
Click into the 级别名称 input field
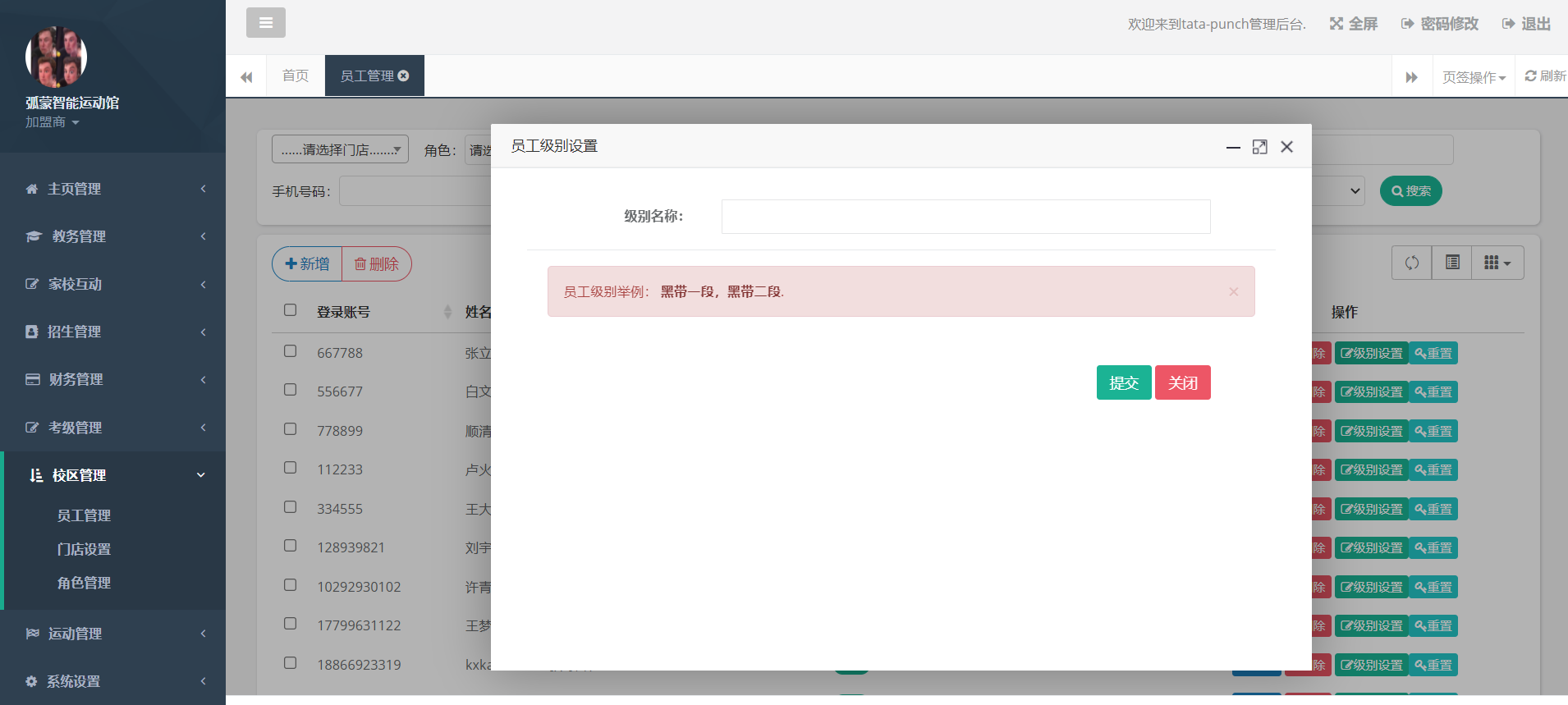pyautogui.click(x=965, y=217)
